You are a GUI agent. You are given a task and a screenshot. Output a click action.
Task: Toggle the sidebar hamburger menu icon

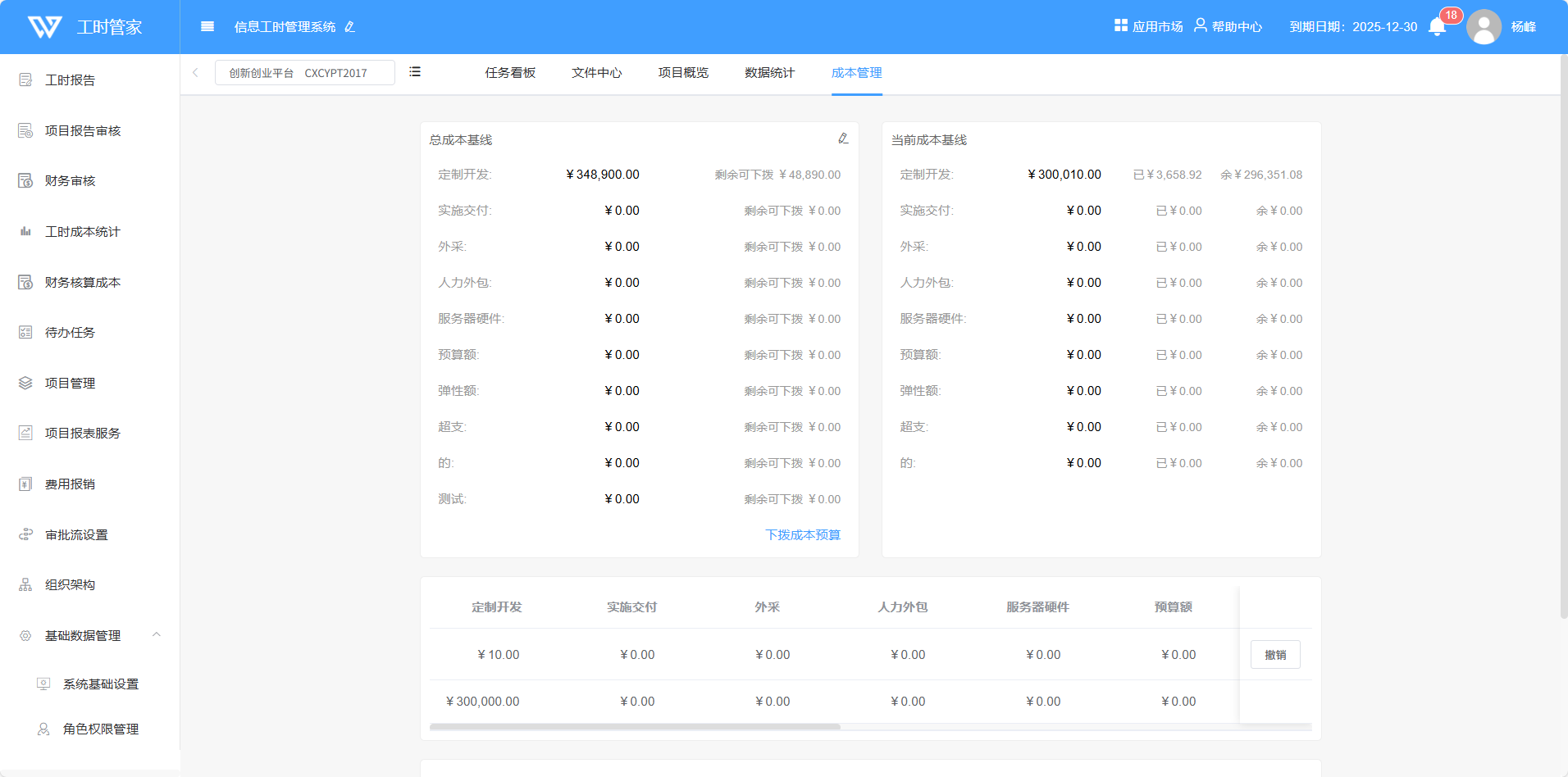207,27
